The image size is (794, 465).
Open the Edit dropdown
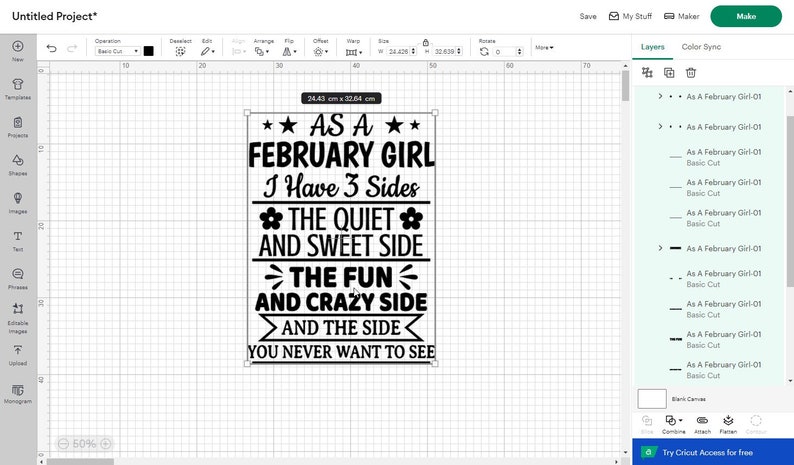pos(207,51)
